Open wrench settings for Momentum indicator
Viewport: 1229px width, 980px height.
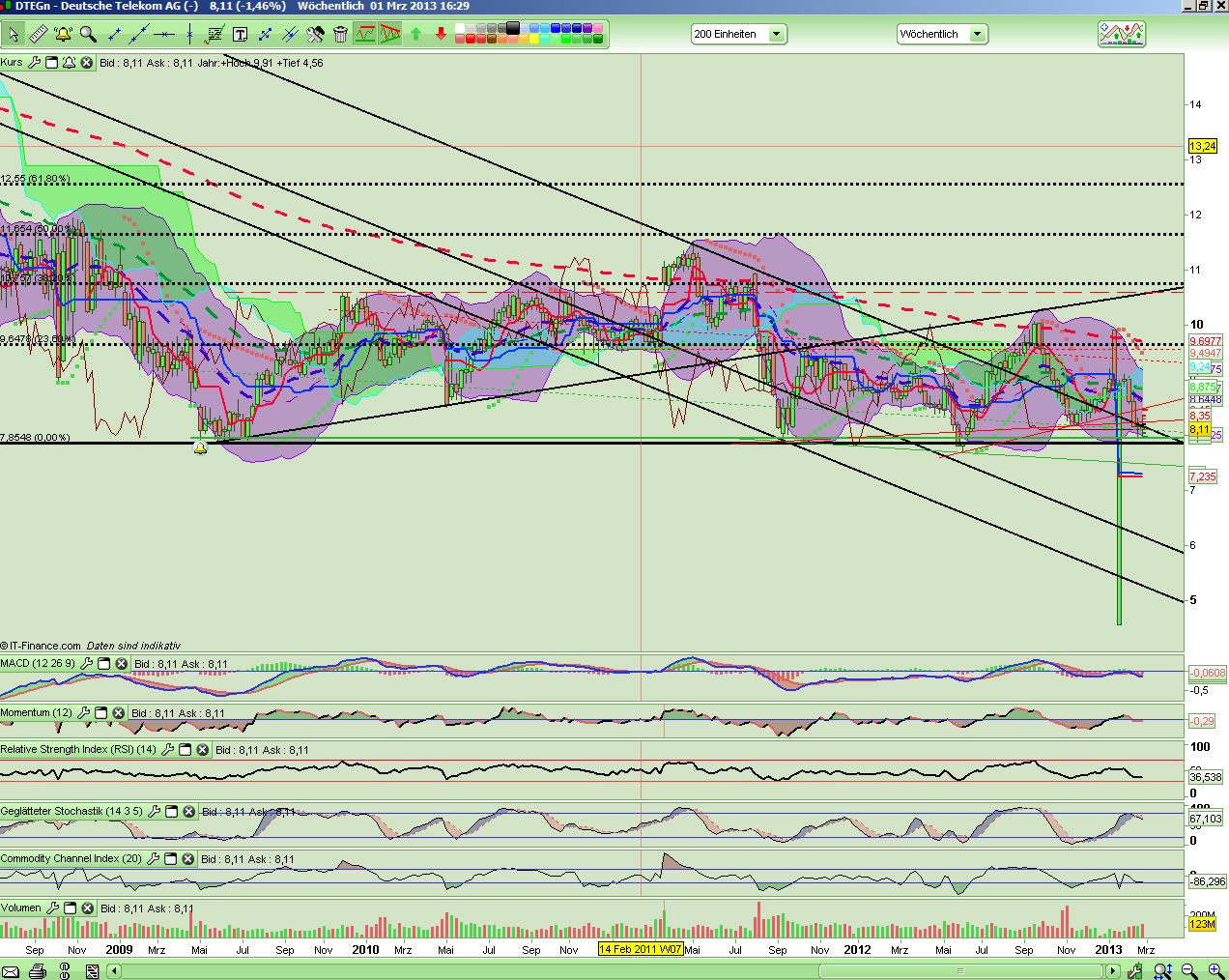click(83, 713)
